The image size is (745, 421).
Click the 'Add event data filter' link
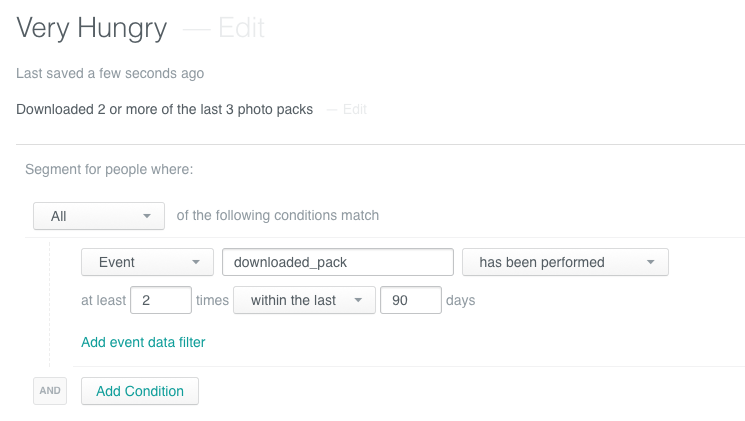[x=143, y=342]
